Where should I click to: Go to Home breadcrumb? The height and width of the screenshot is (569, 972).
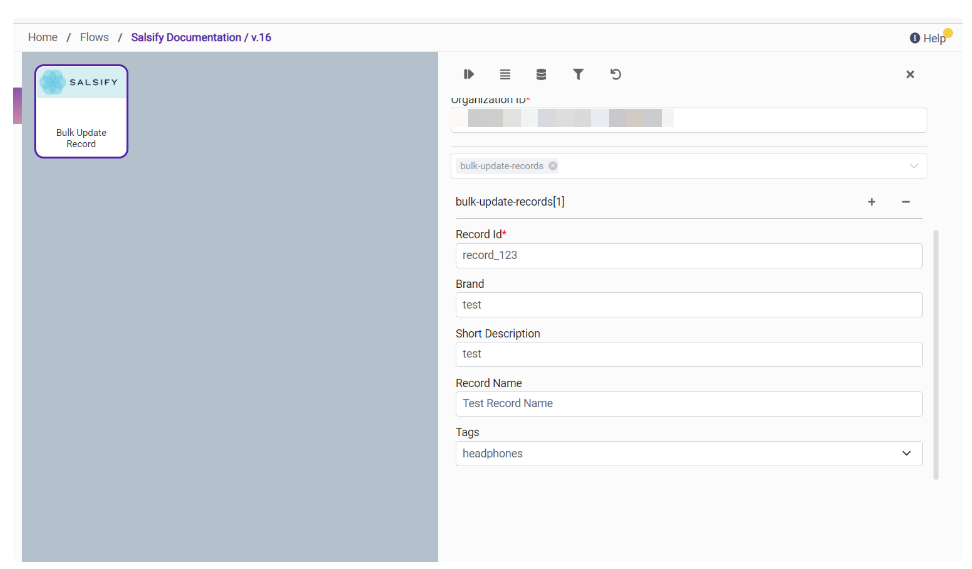tap(43, 37)
